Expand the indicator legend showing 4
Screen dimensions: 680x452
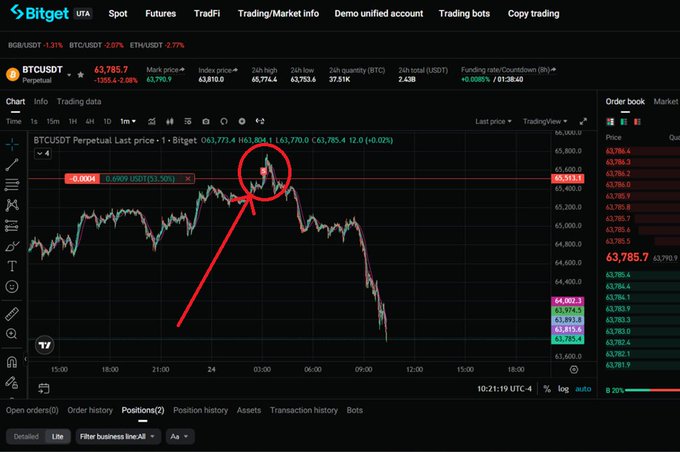click(42, 154)
